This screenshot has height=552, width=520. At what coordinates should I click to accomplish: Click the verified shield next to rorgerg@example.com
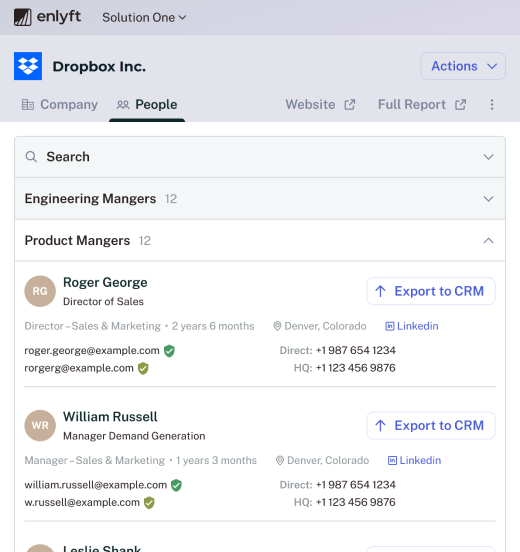[x=143, y=368]
